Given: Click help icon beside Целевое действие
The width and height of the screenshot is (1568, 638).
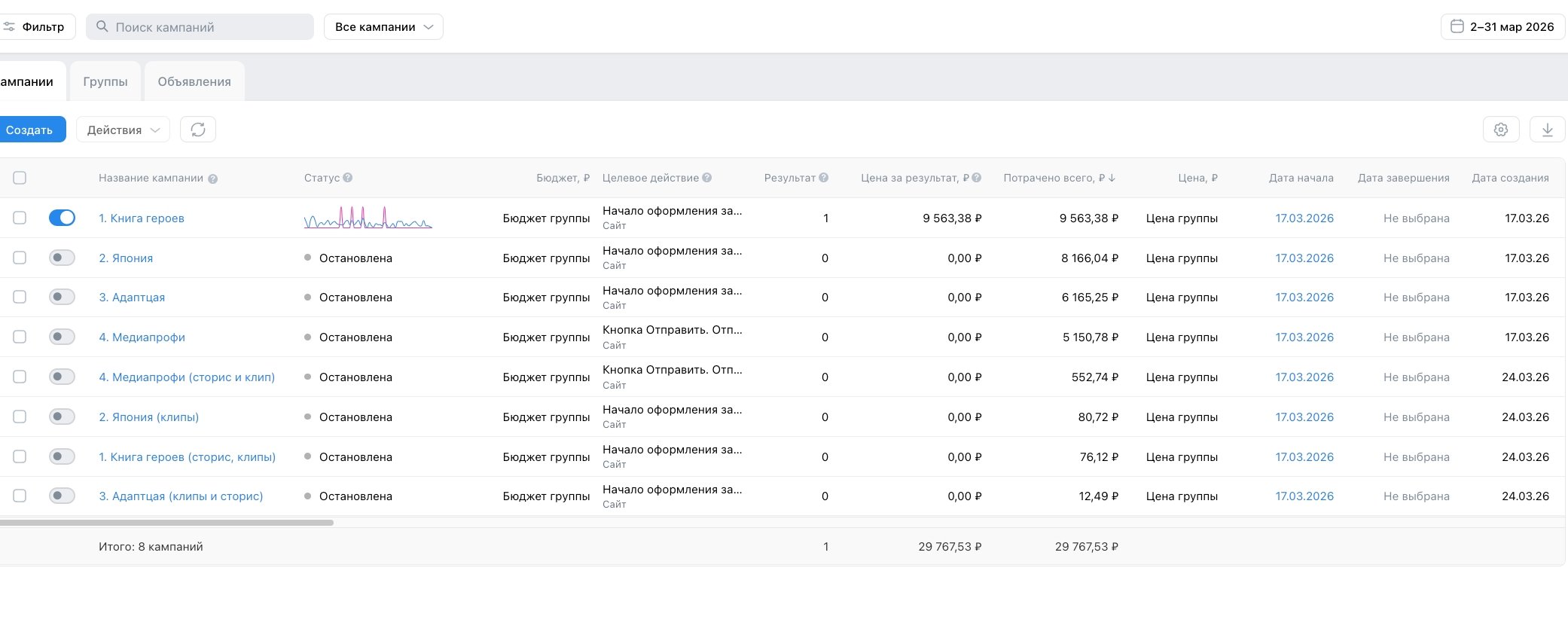Looking at the screenshot, I should 706,178.
